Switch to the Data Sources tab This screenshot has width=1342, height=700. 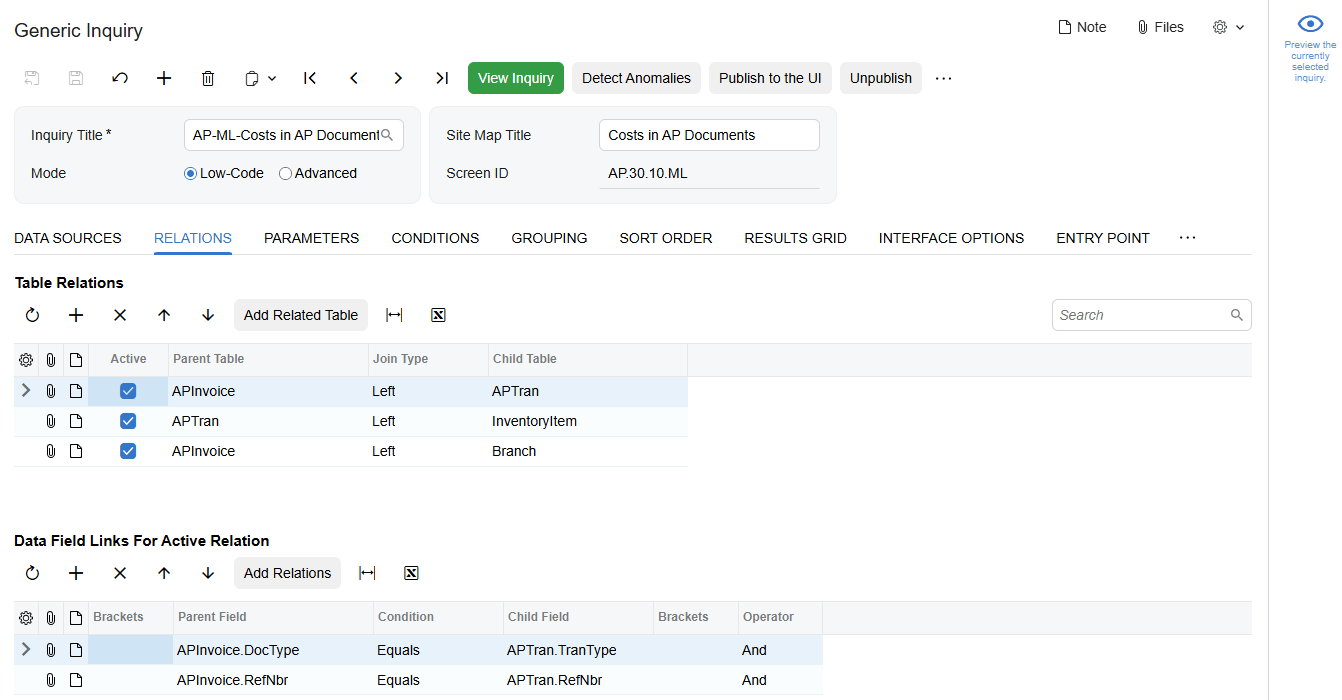click(68, 238)
